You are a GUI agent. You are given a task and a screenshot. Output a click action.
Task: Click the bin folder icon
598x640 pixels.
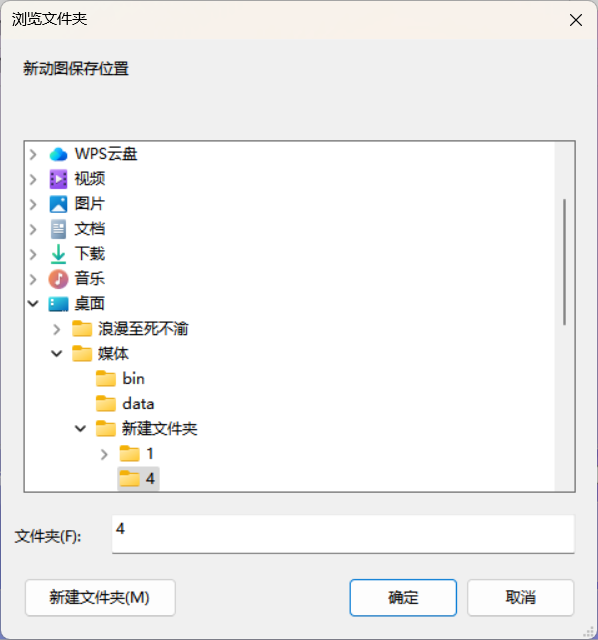pyautogui.click(x=106, y=379)
